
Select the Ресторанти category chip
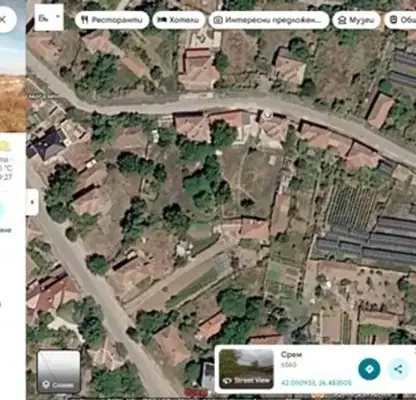[x=112, y=20]
